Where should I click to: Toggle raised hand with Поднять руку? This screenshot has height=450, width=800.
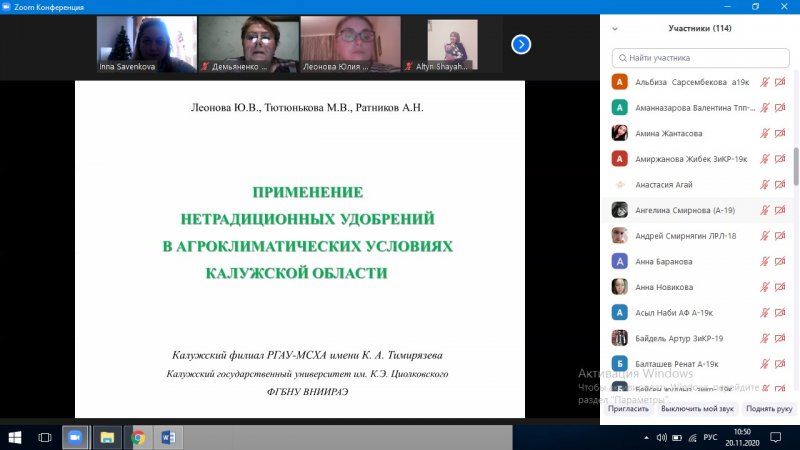pyautogui.click(x=769, y=408)
